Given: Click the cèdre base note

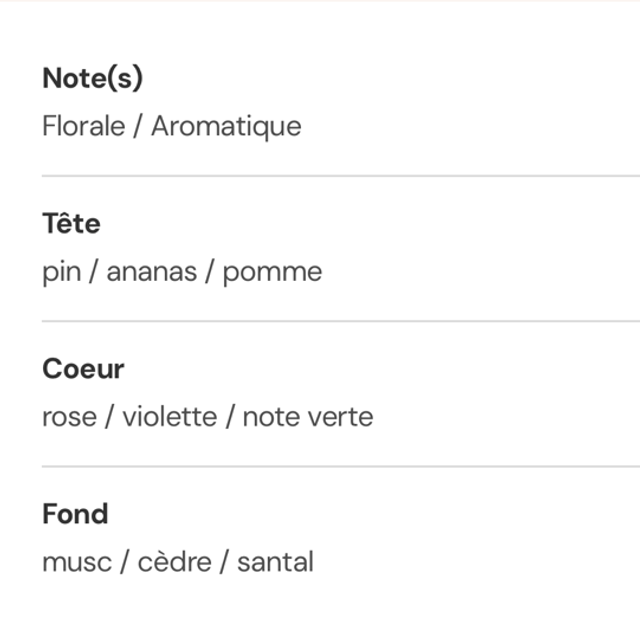Looking at the screenshot, I should click(173, 562).
